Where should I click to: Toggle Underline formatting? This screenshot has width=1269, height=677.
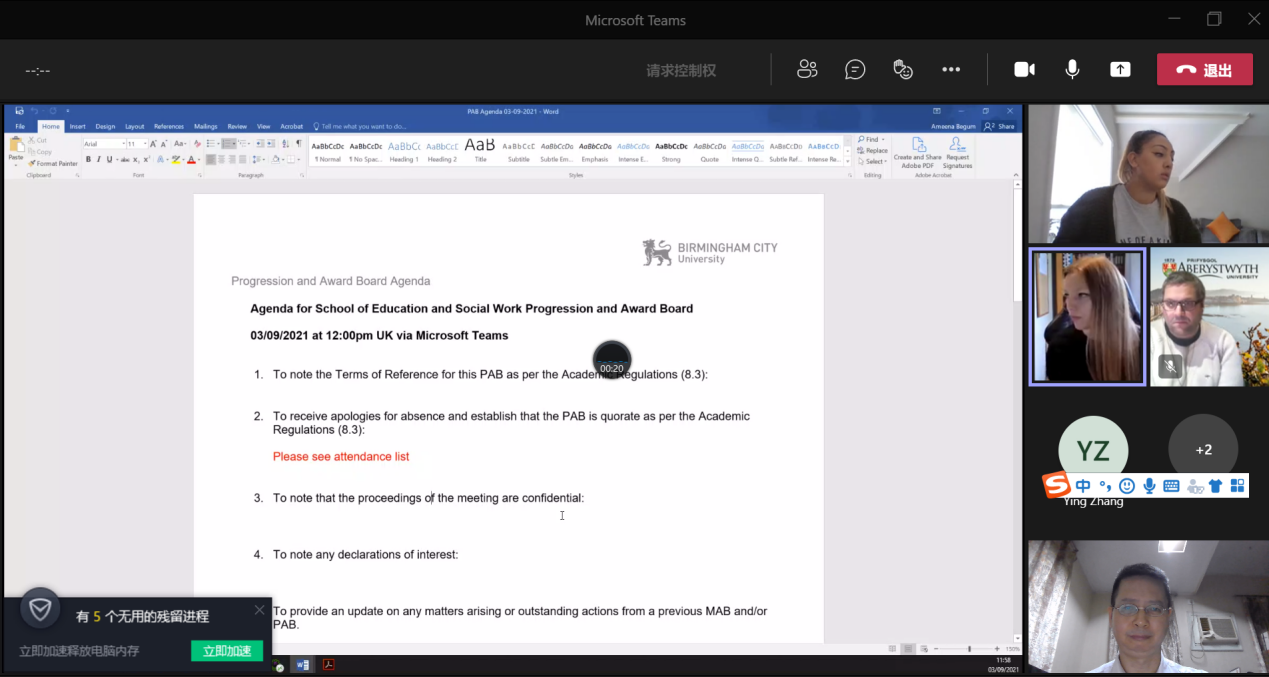[x=109, y=159]
